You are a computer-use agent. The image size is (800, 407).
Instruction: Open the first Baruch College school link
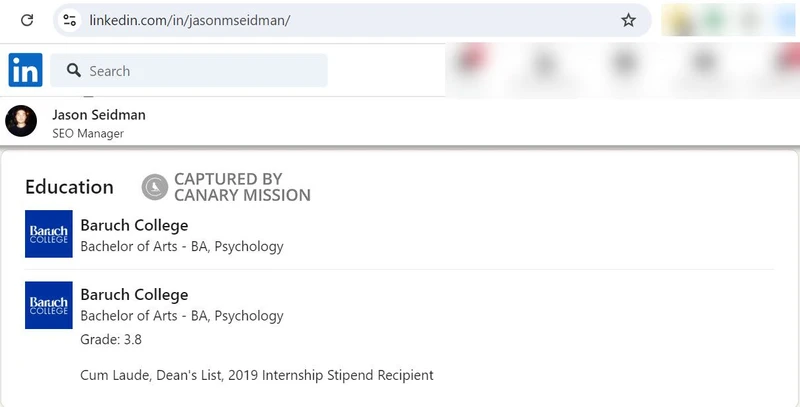pyautogui.click(x=134, y=225)
